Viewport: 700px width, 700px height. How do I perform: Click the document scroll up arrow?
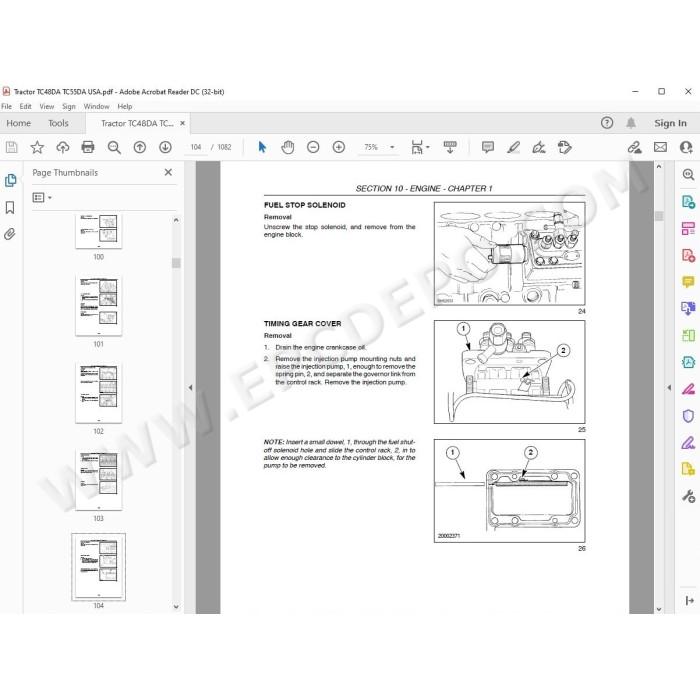pos(659,167)
